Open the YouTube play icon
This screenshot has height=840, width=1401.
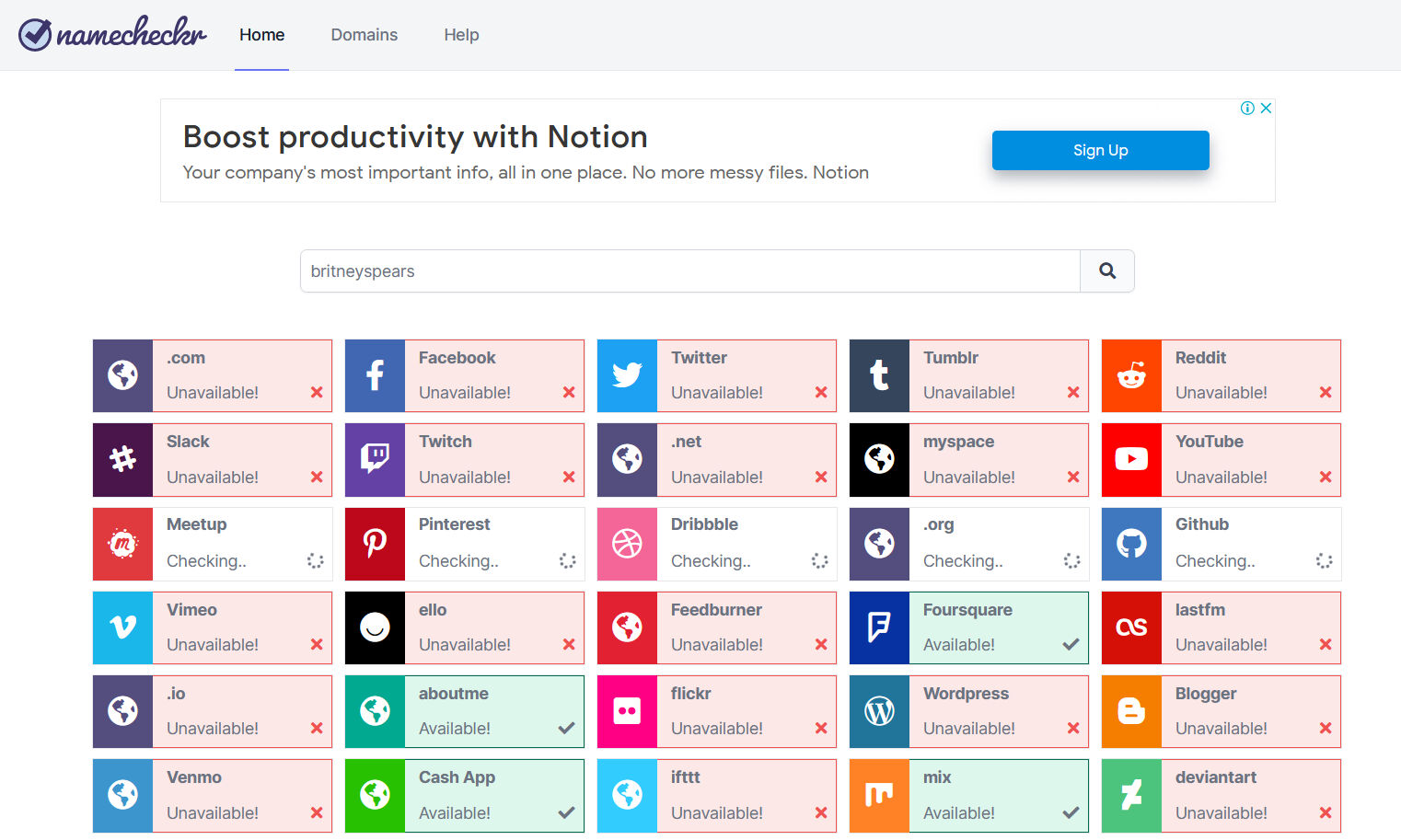point(1131,459)
